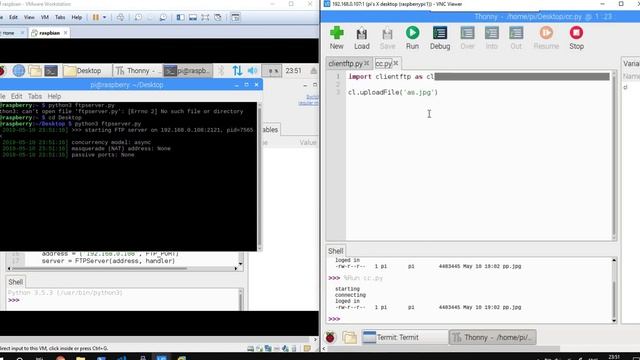
Task: Launch the terminal icon in Raspbian panel
Action: pyautogui.click(x=51, y=71)
